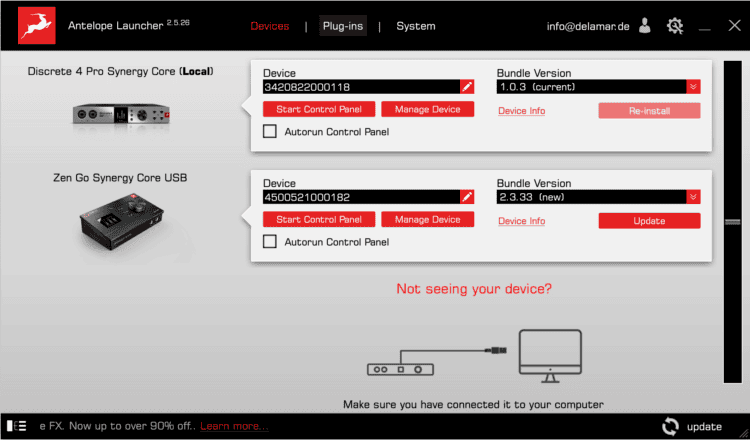The image size is (750, 440).
Task: Click the Update button for Zen Go
Action: point(649,220)
